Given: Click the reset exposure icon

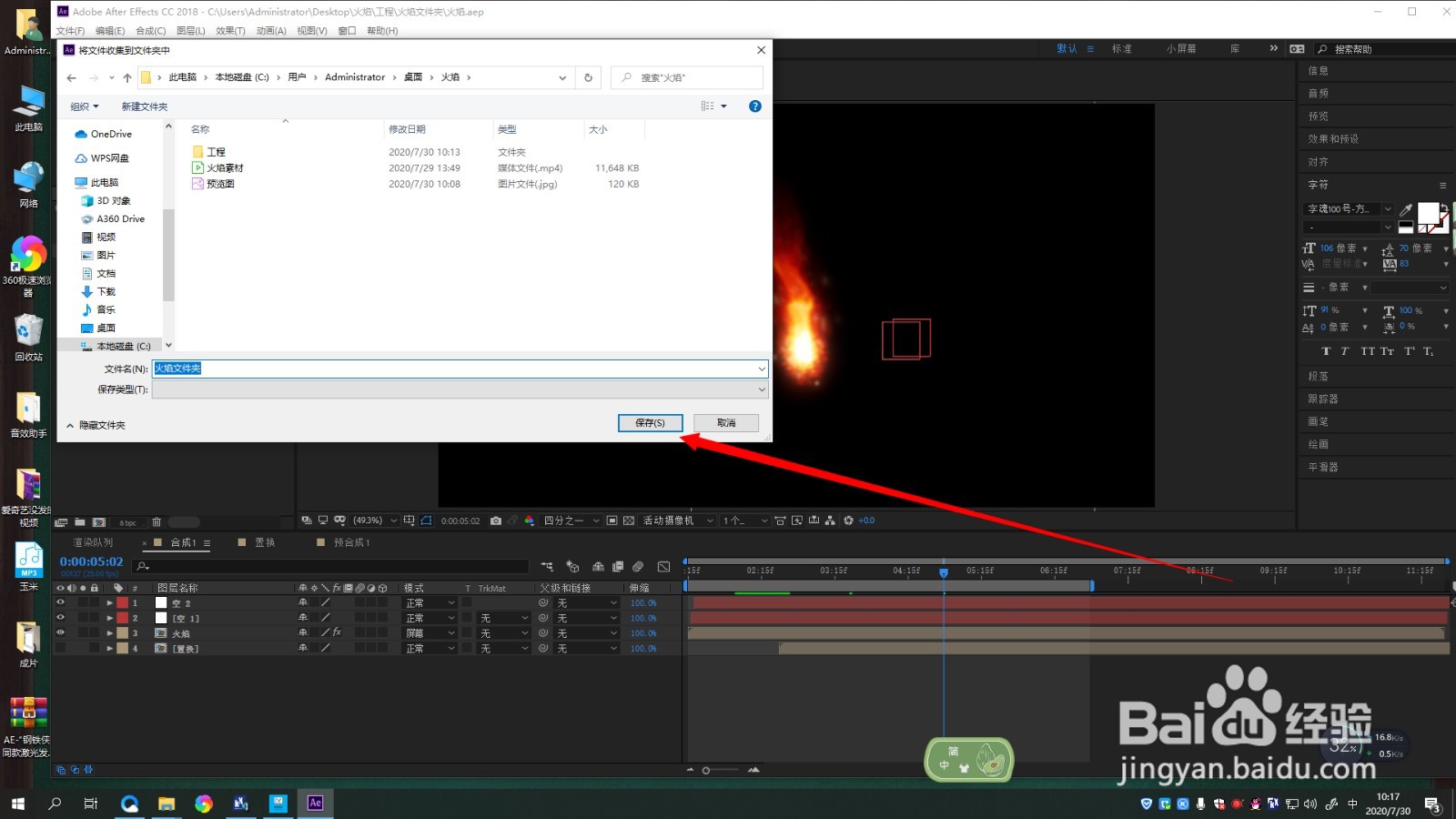Looking at the screenshot, I should click(x=848, y=521).
